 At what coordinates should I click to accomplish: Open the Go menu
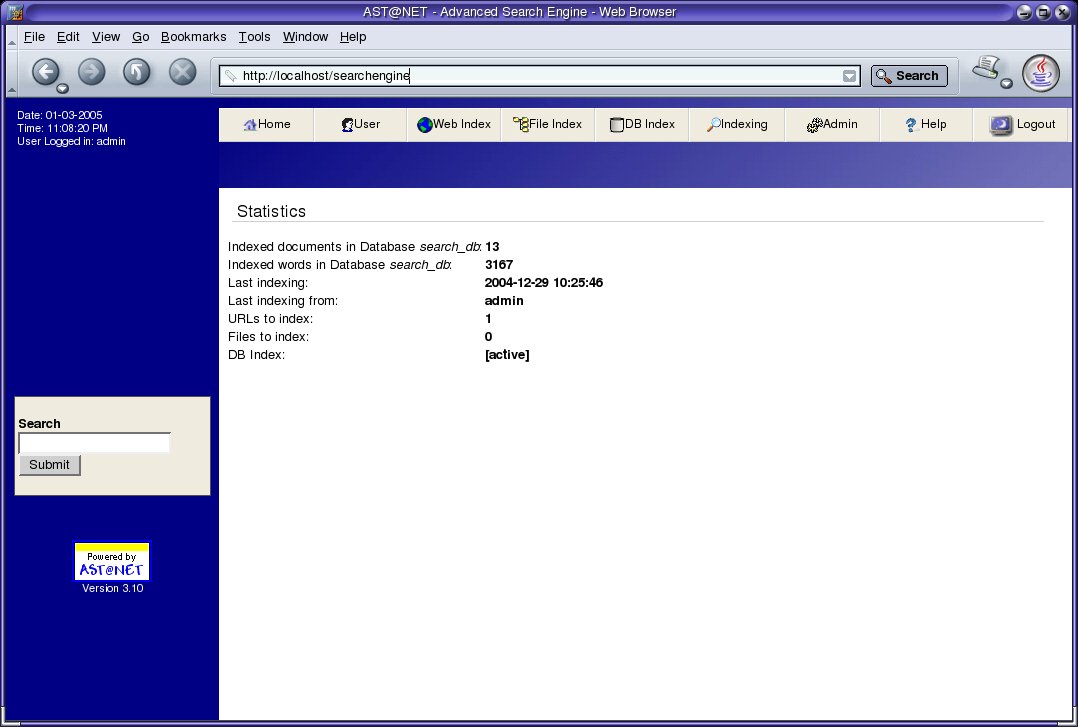[140, 37]
